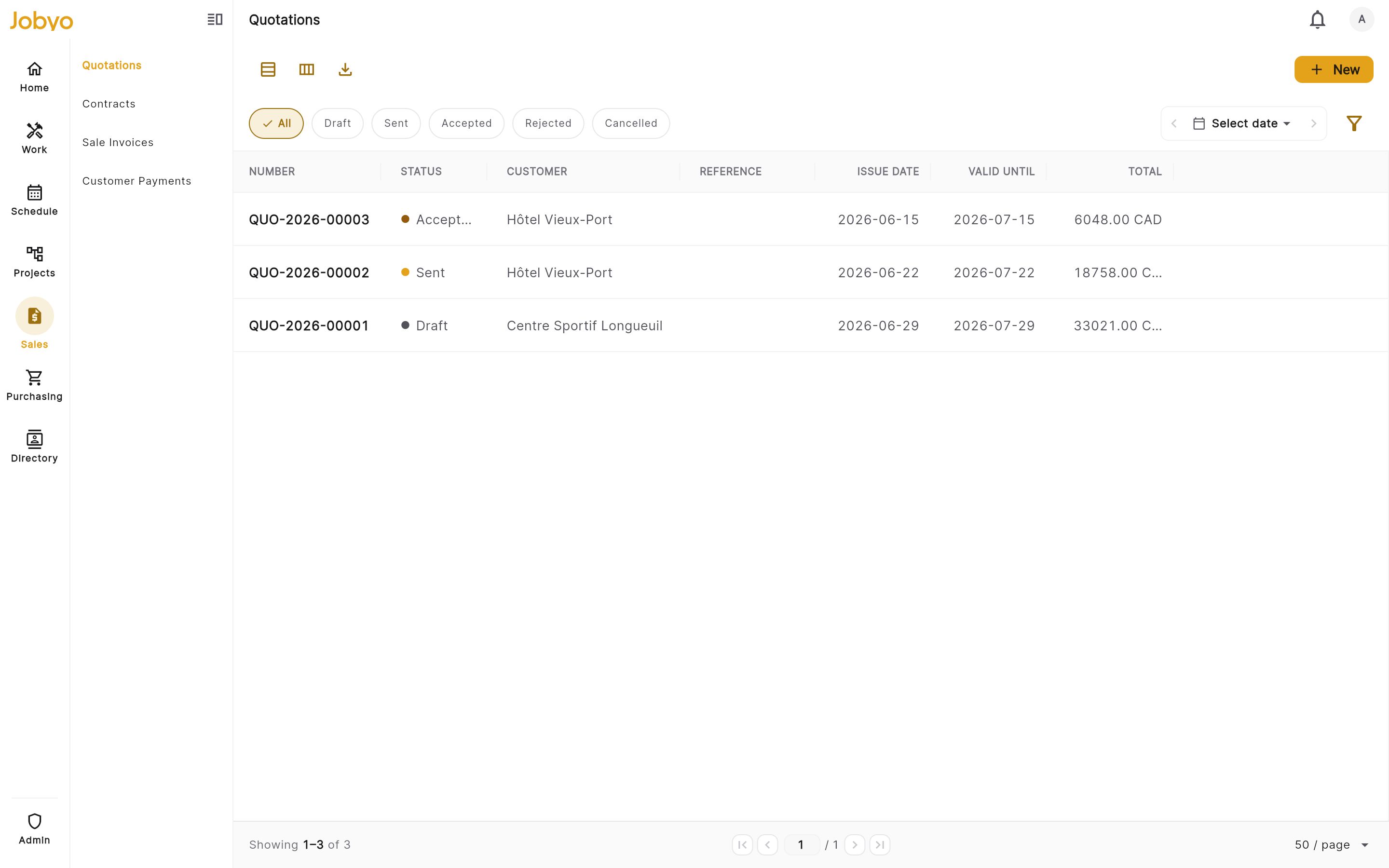Click Centre Sportif Longueuil customer cell
1389x868 pixels.
click(585, 325)
